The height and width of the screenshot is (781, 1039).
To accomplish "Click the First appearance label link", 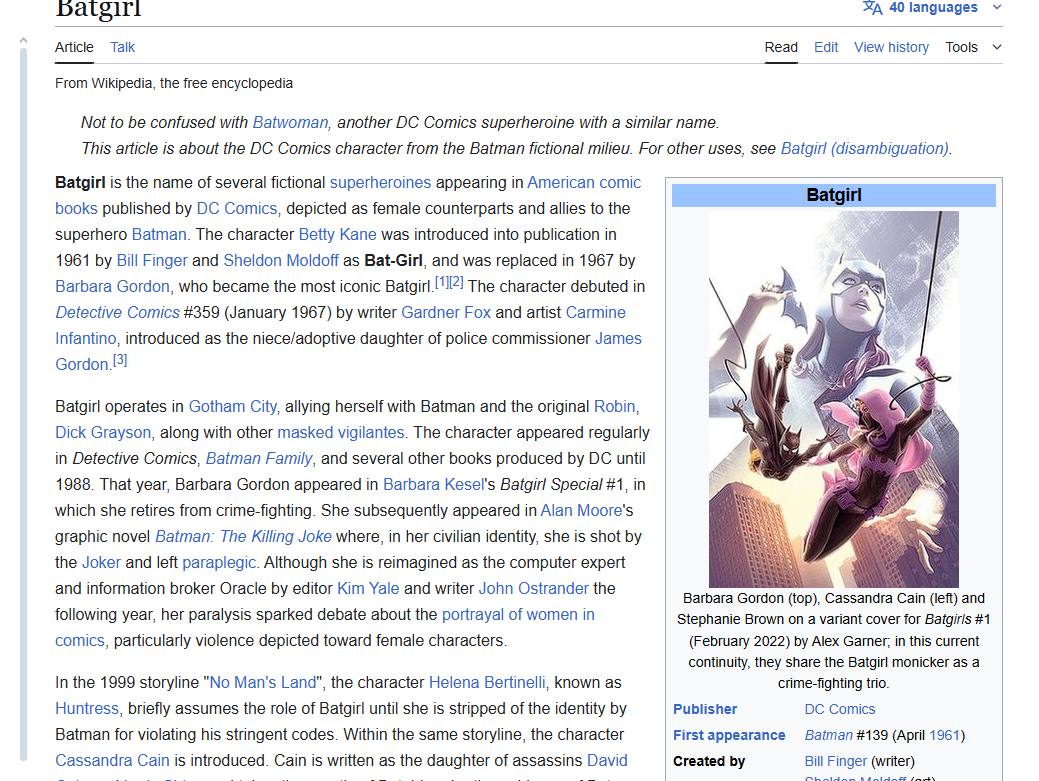I will [x=729, y=735].
